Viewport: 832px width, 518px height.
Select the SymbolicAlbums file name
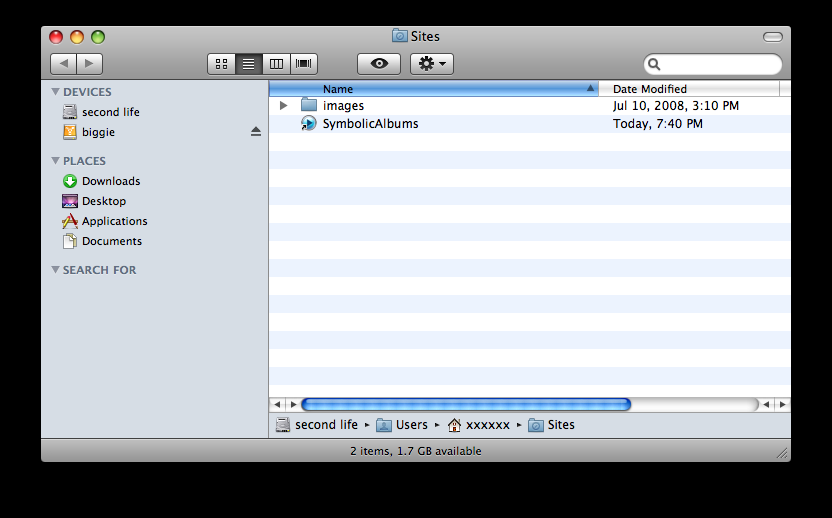(370, 124)
